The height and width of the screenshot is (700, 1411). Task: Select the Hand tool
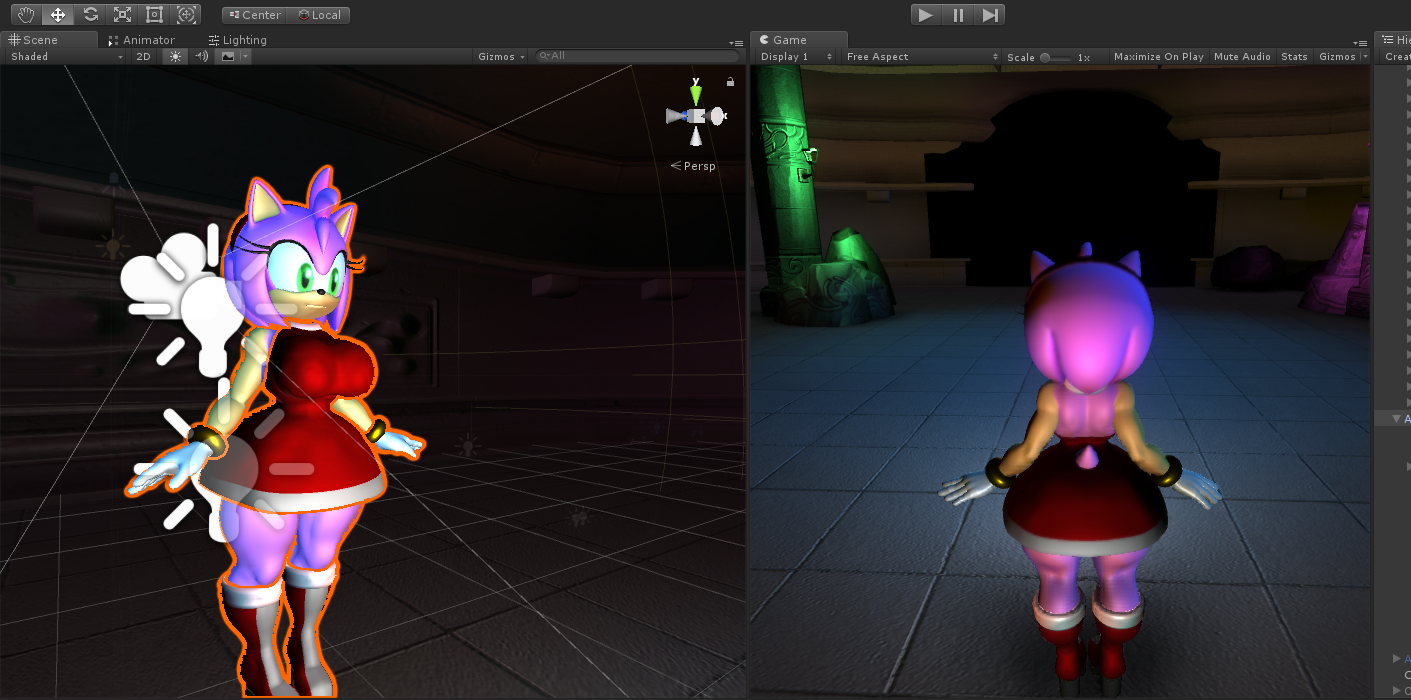(x=26, y=15)
